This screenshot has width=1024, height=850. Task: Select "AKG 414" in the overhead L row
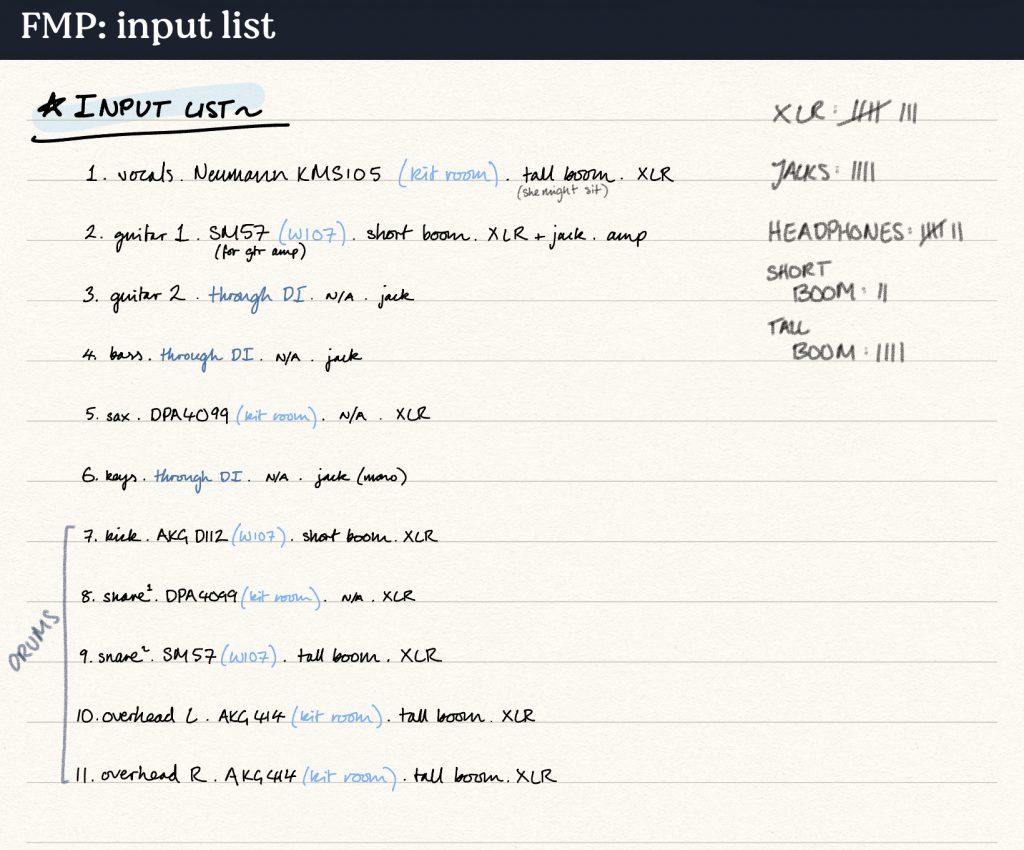tap(251, 716)
